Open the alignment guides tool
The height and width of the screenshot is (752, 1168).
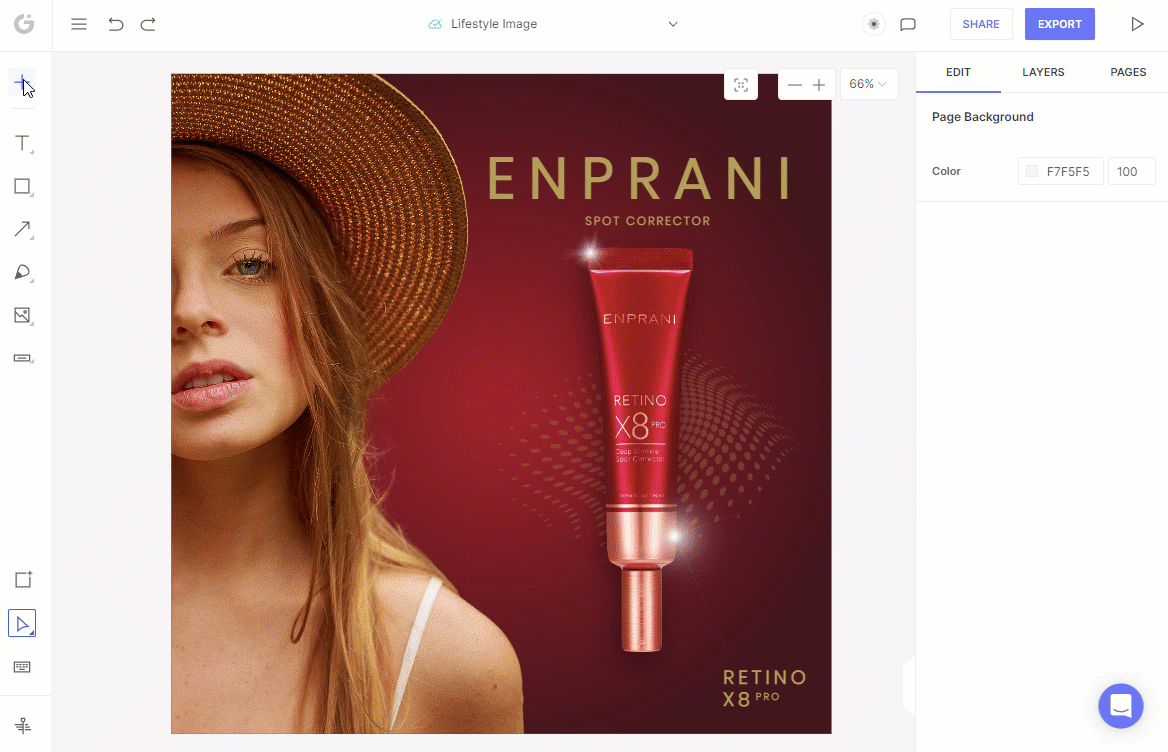tap(23, 725)
